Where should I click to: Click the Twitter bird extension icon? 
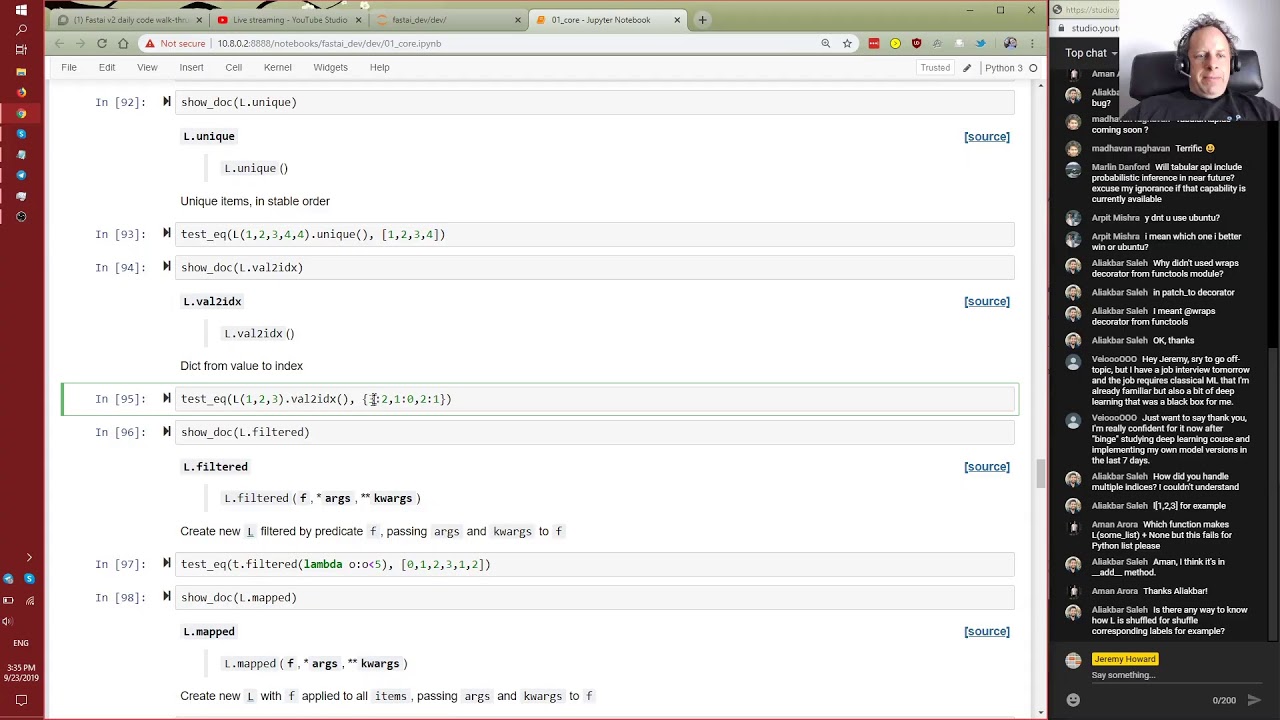click(x=980, y=44)
